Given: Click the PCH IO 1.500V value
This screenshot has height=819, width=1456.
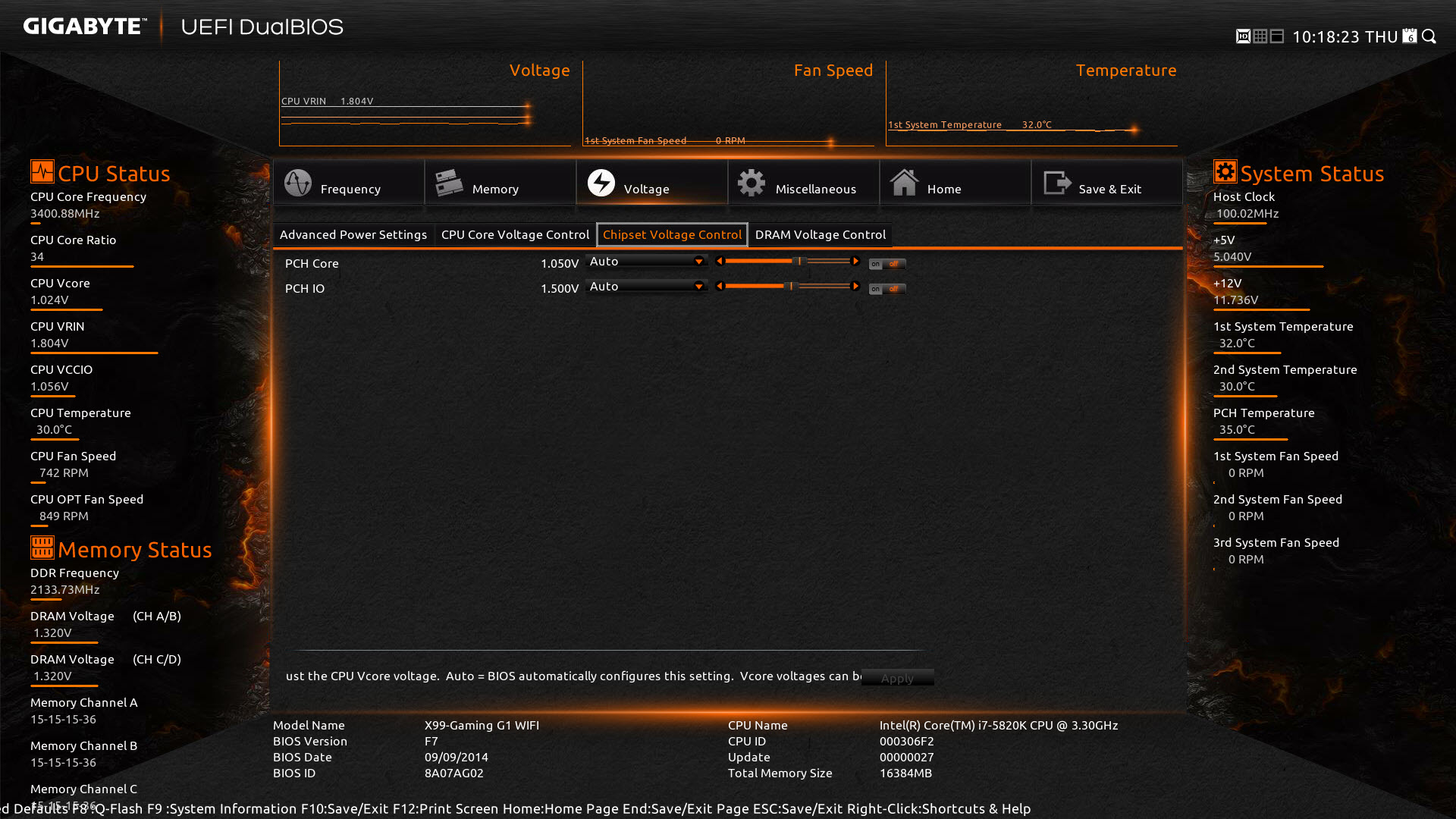Looking at the screenshot, I should point(560,288).
